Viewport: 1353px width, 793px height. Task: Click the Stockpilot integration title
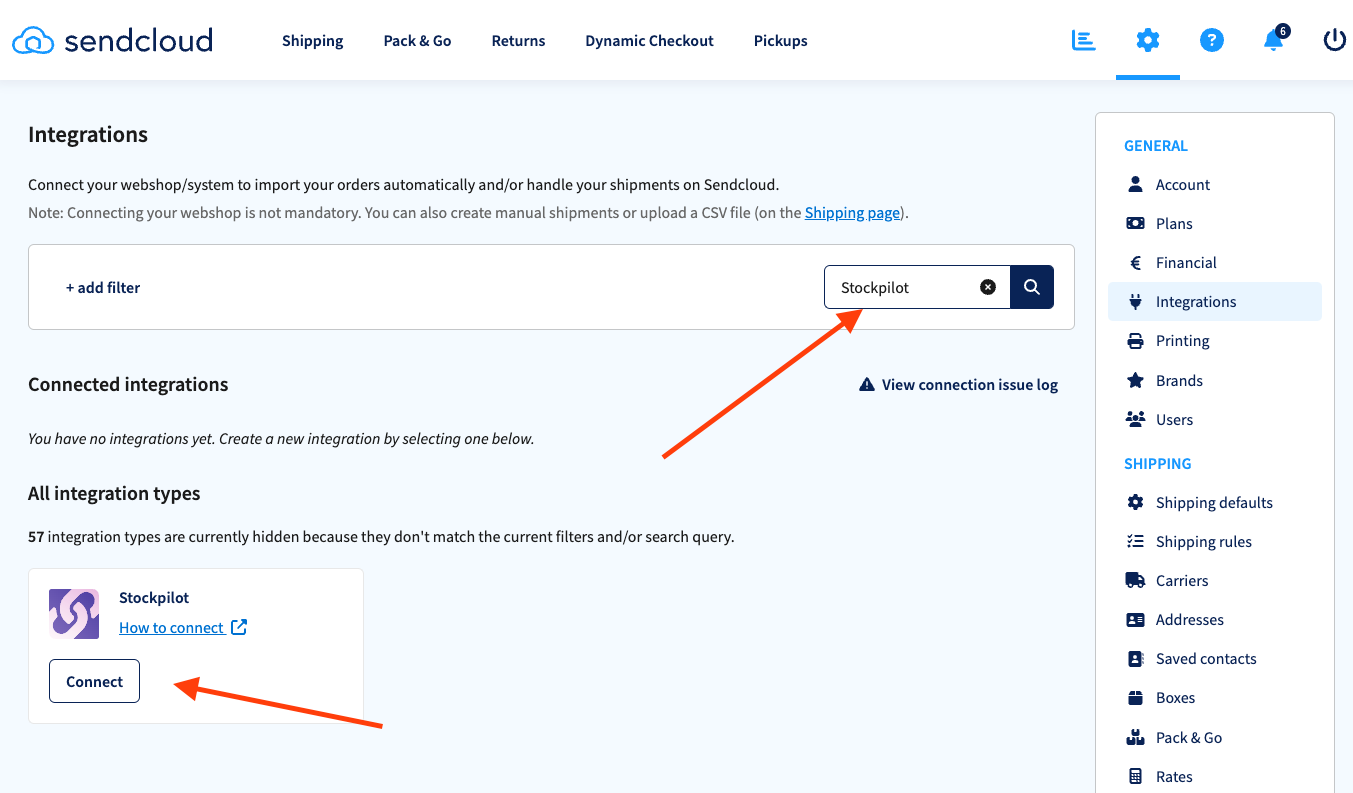[x=154, y=598]
